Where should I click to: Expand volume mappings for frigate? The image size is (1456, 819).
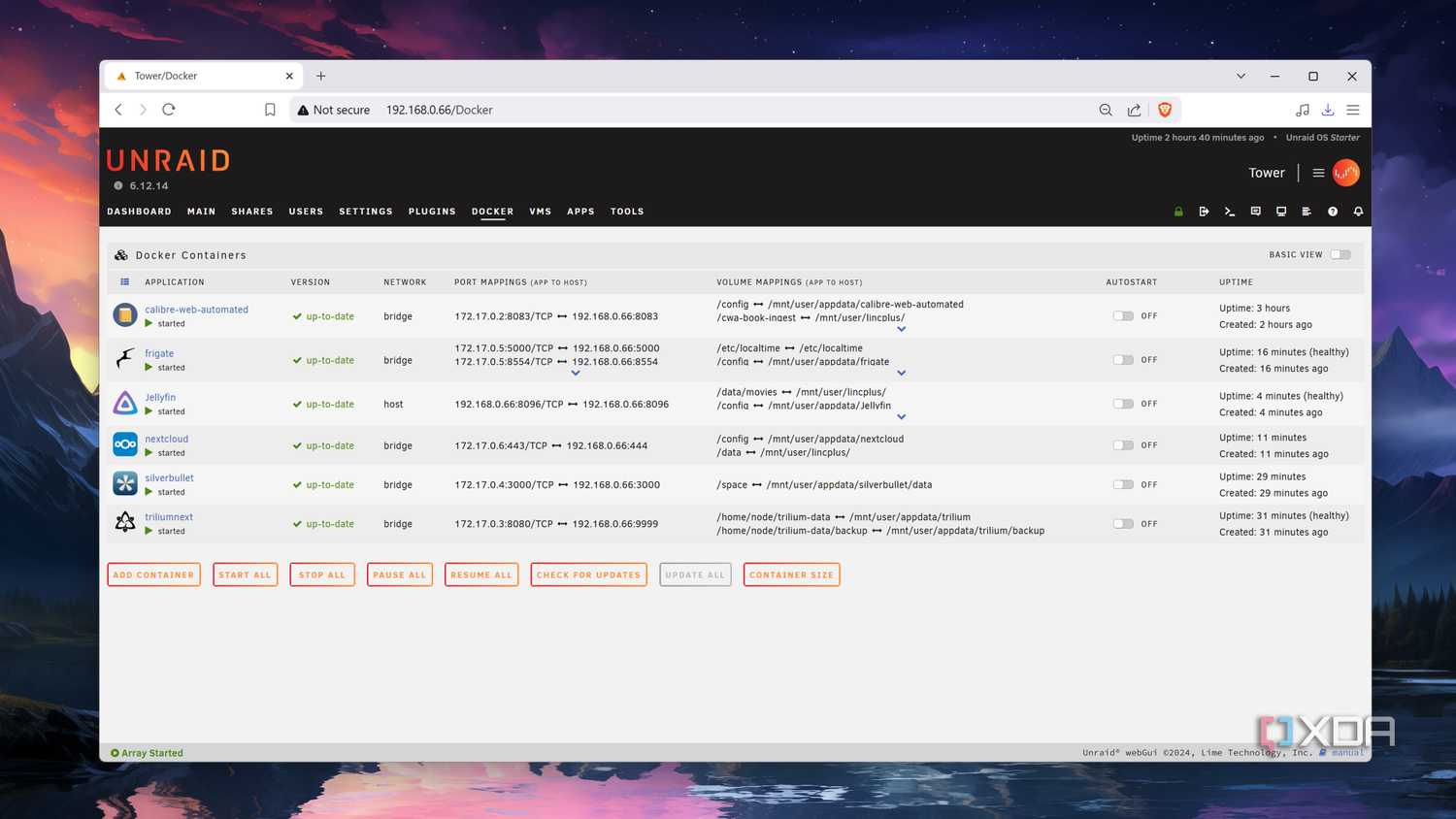[902, 373]
